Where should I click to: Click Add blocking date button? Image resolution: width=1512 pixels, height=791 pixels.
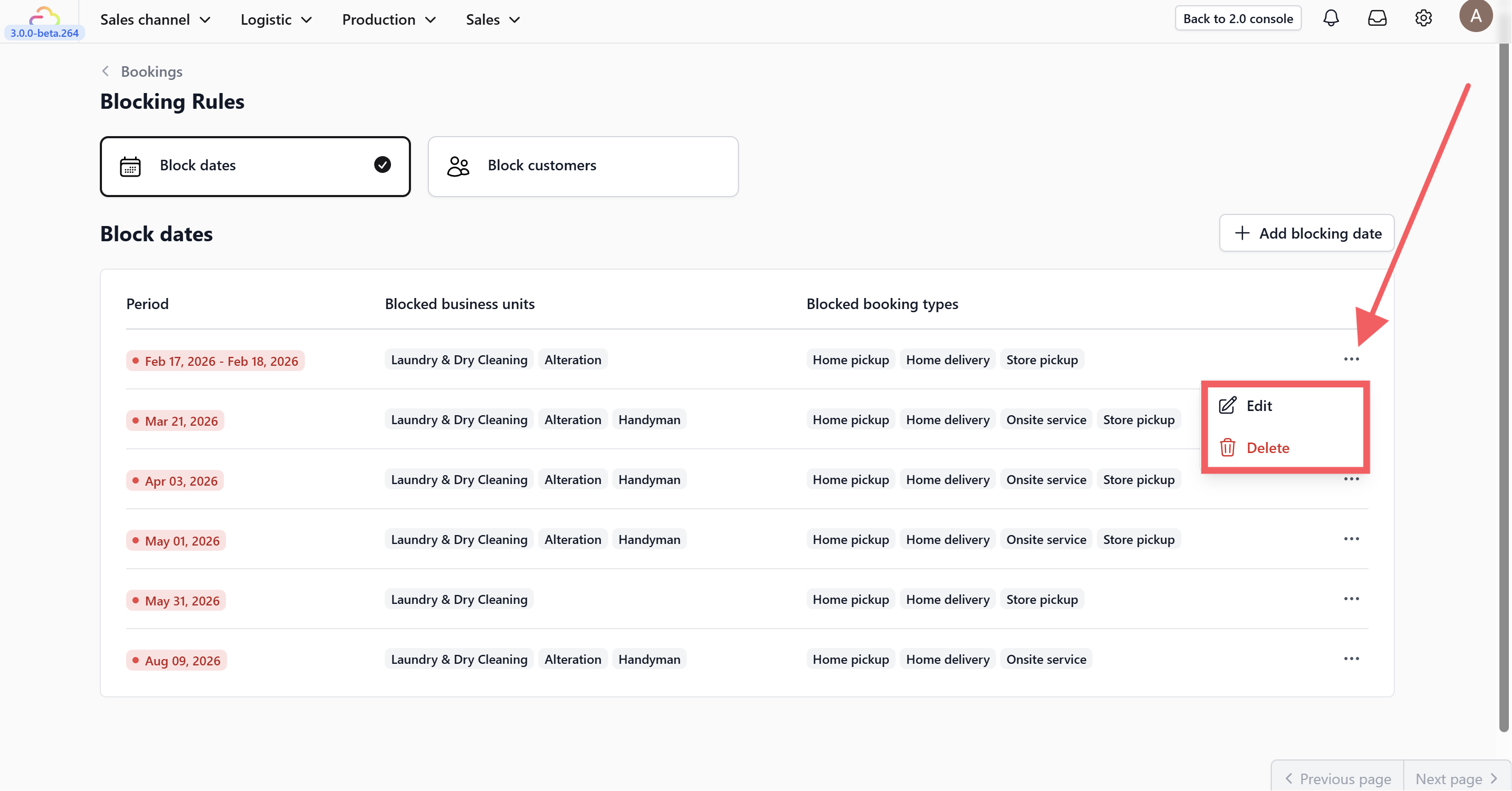(1307, 233)
